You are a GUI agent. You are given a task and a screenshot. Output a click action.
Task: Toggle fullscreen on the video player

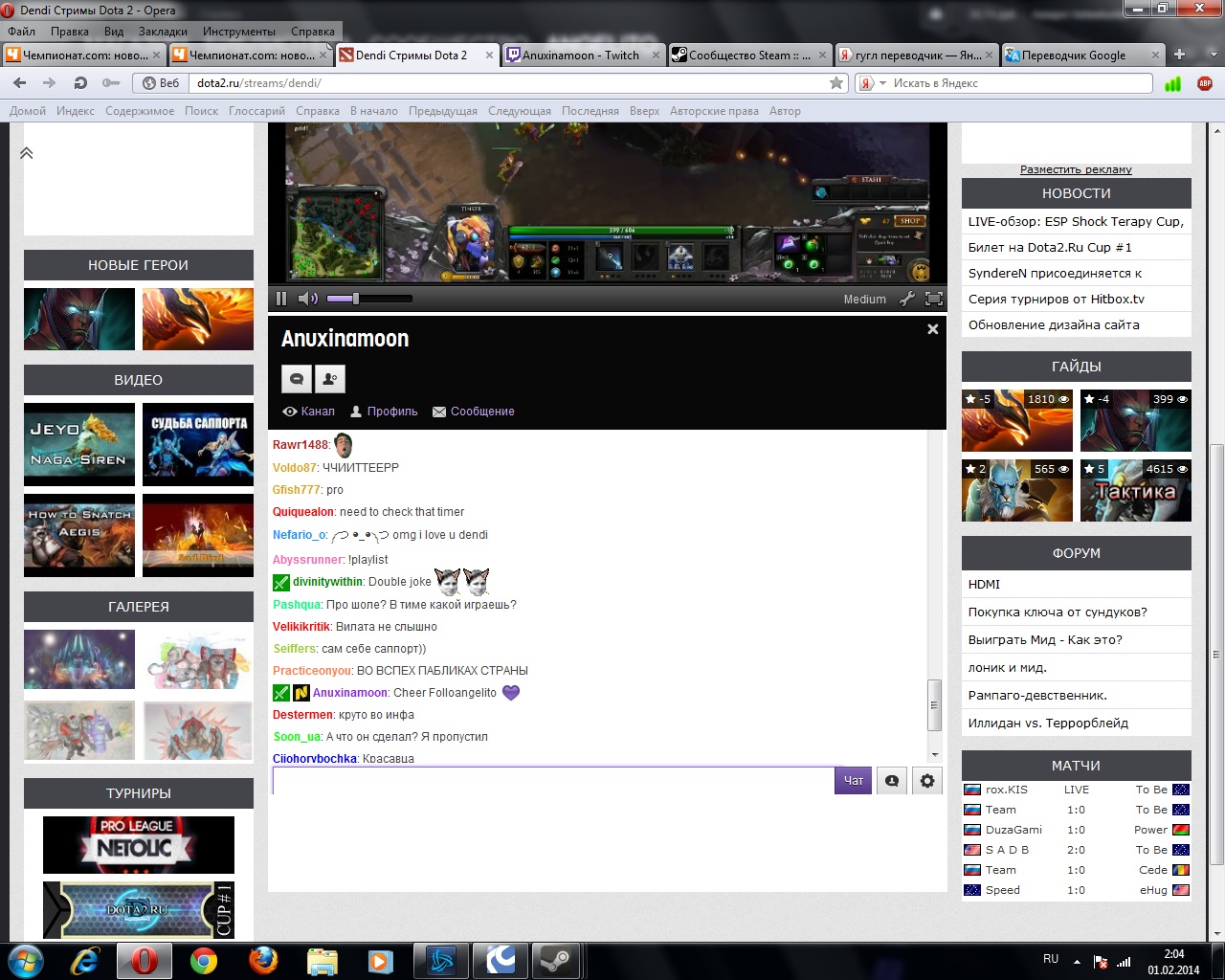[x=934, y=299]
